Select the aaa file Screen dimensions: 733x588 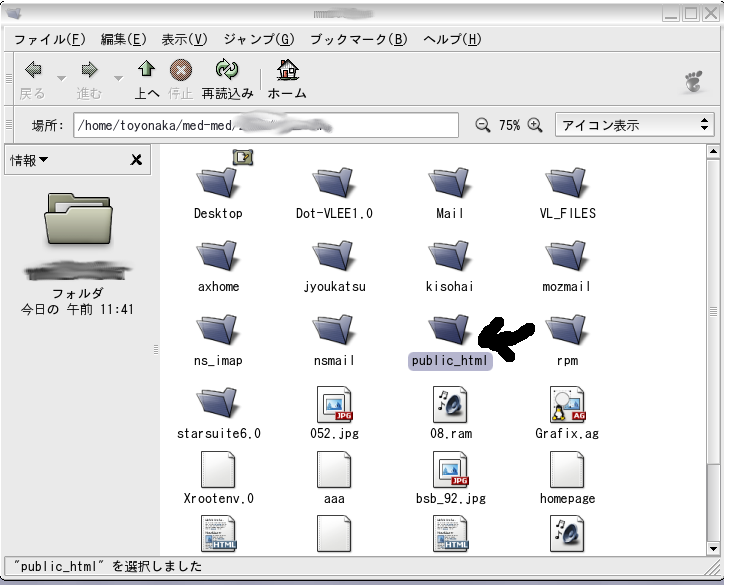(334, 470)
